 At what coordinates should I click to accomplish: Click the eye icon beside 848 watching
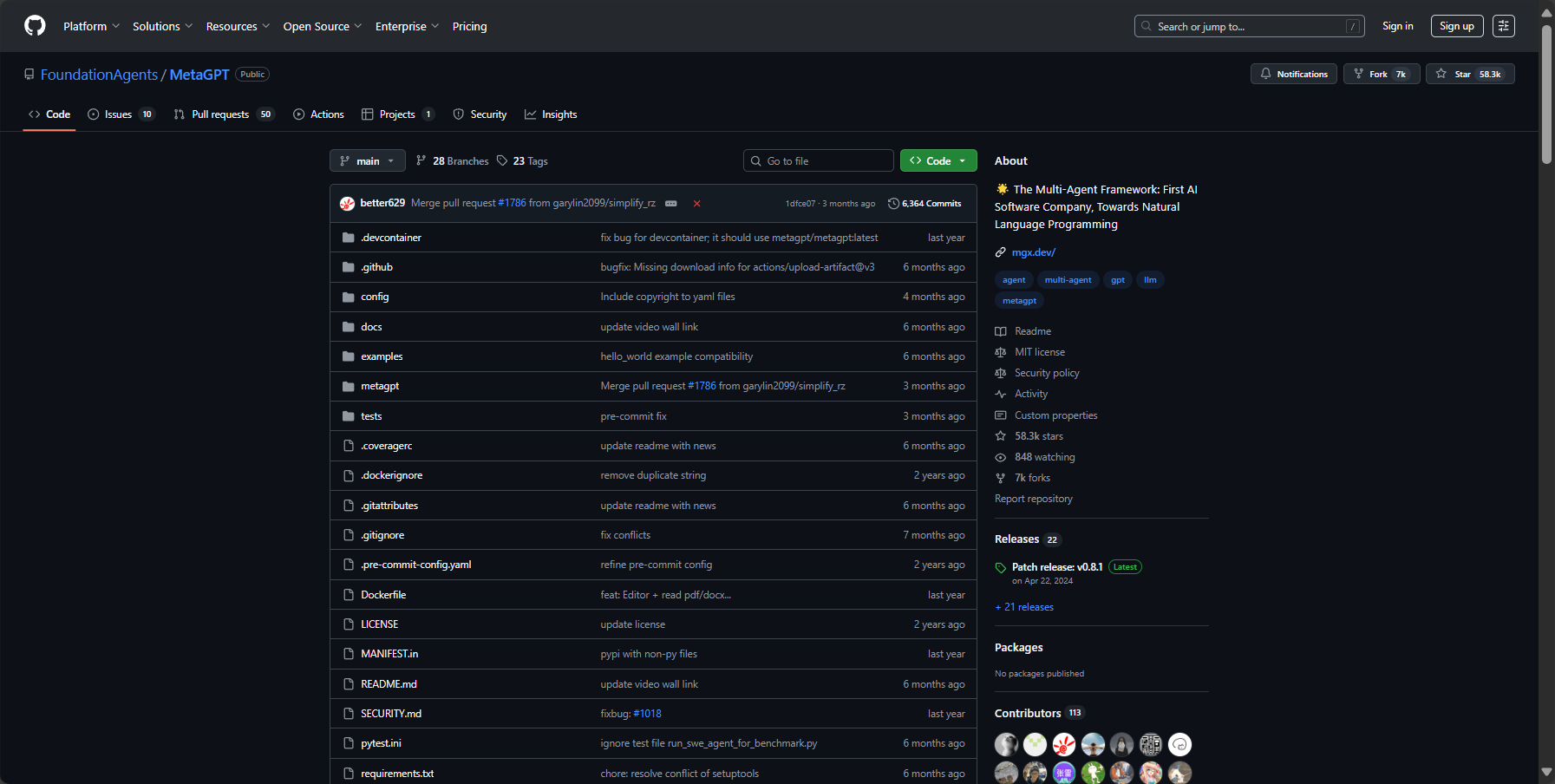(1001, 457)
